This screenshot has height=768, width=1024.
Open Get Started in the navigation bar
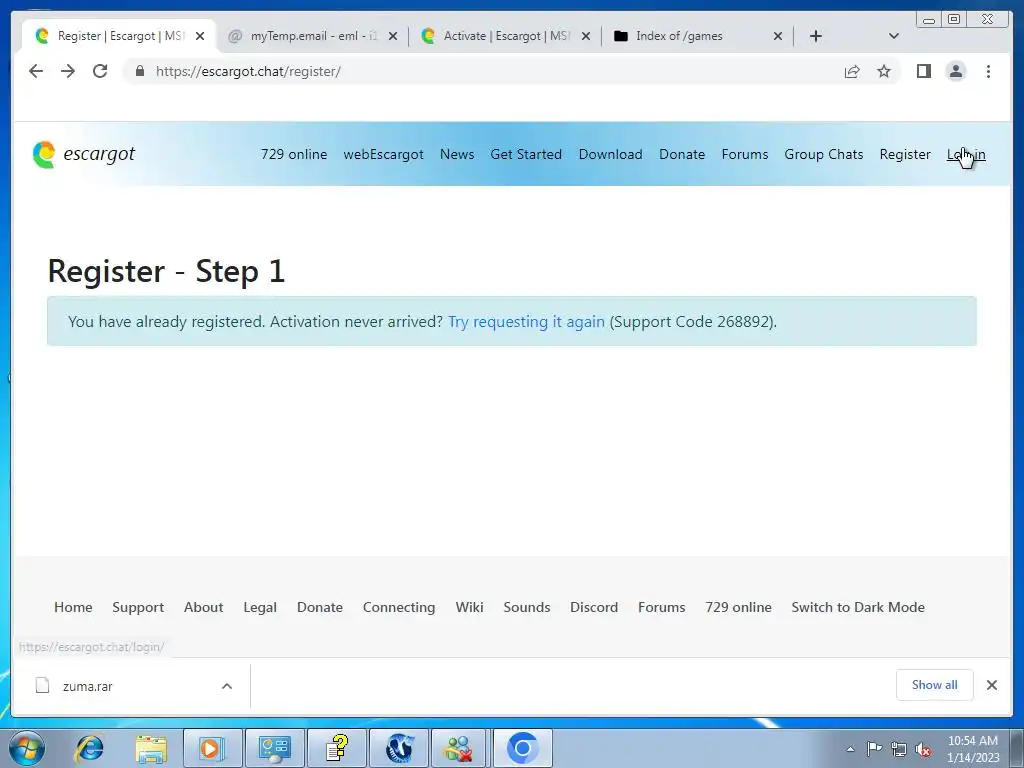pos(526,154)
